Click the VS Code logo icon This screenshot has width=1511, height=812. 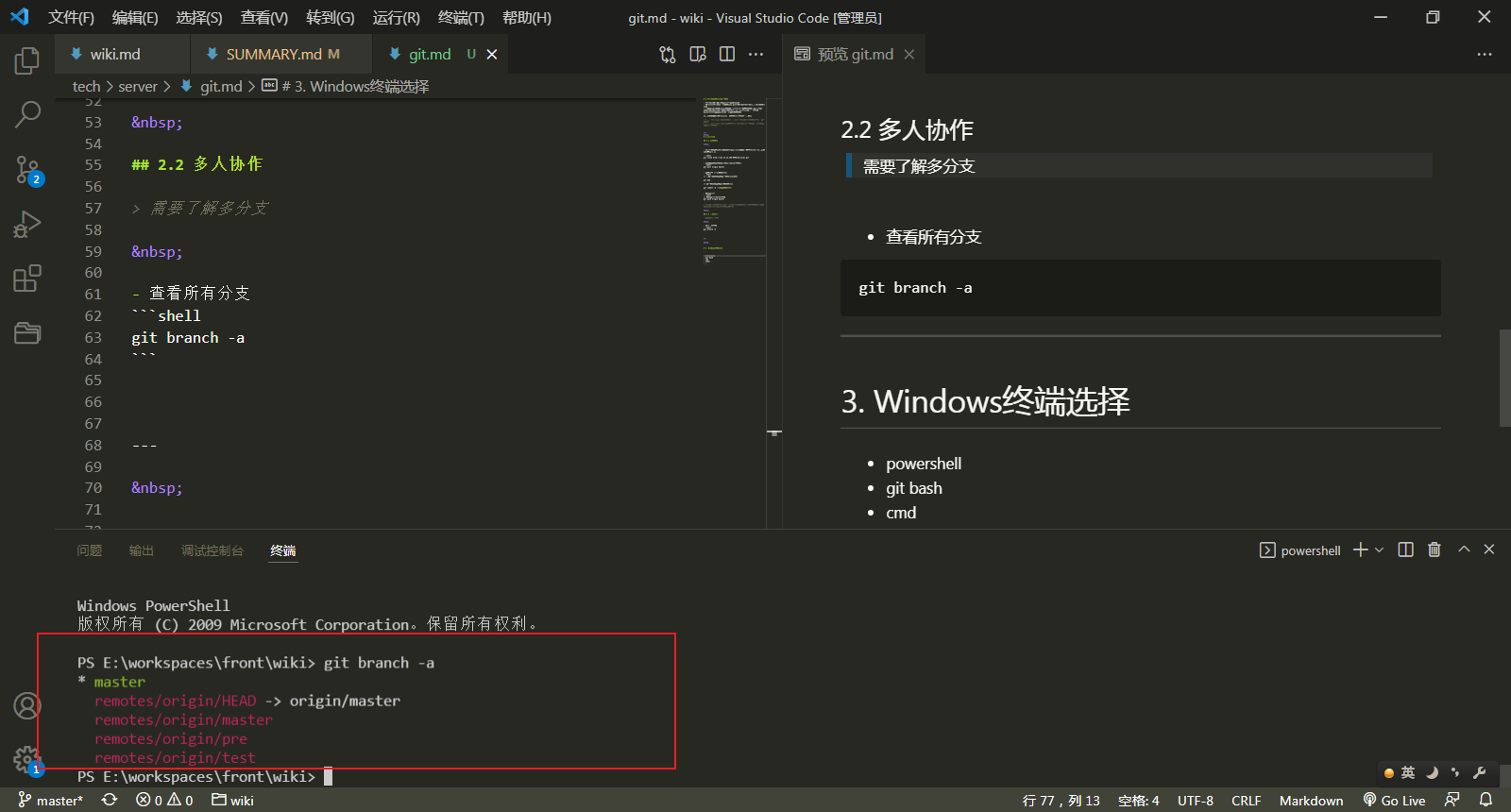click(20, 17)
